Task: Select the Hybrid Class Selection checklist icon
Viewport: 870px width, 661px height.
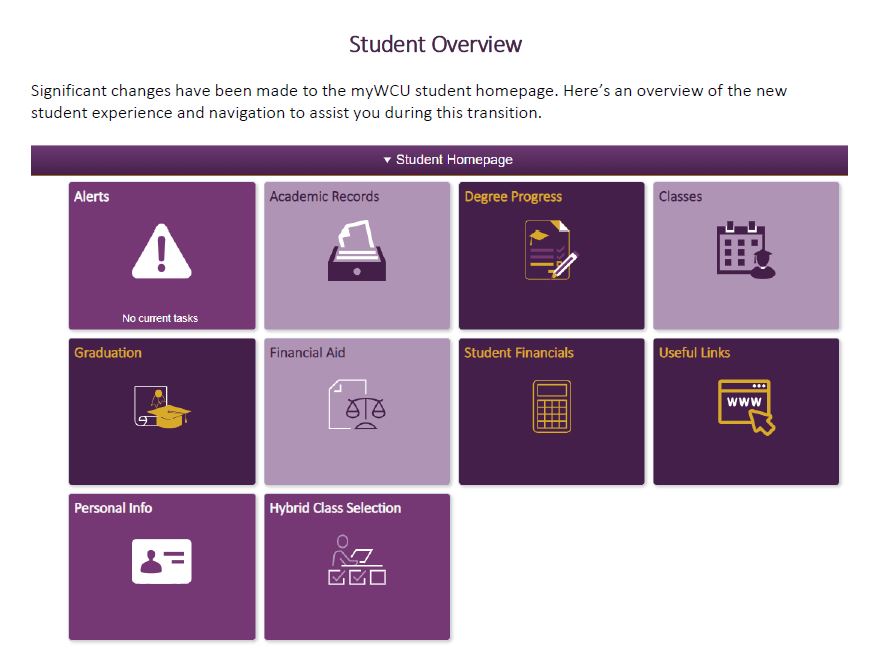Action: pyautogui.click(x=357, y=560)
